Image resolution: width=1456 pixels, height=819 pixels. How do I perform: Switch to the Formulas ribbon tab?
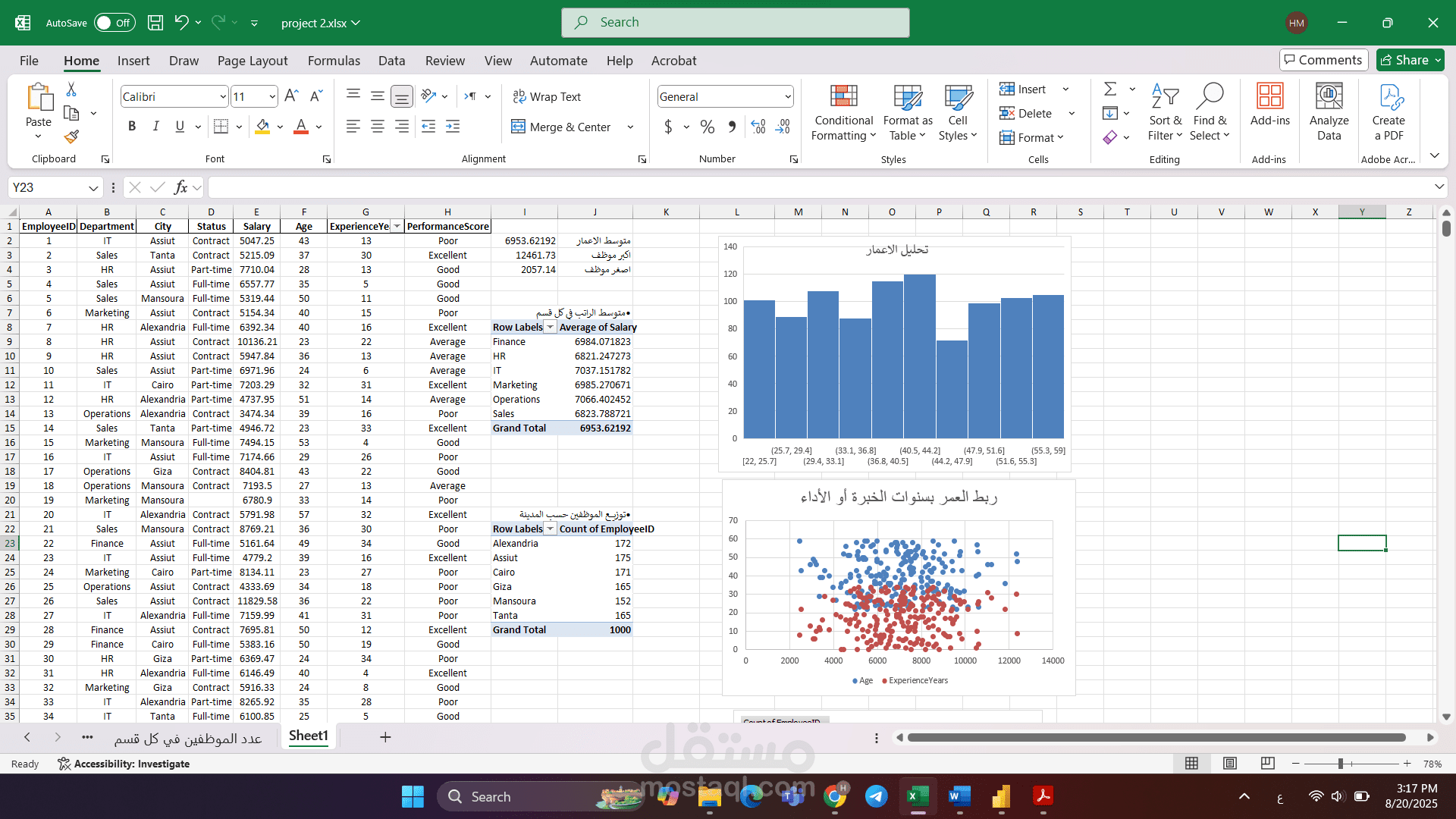334,61
